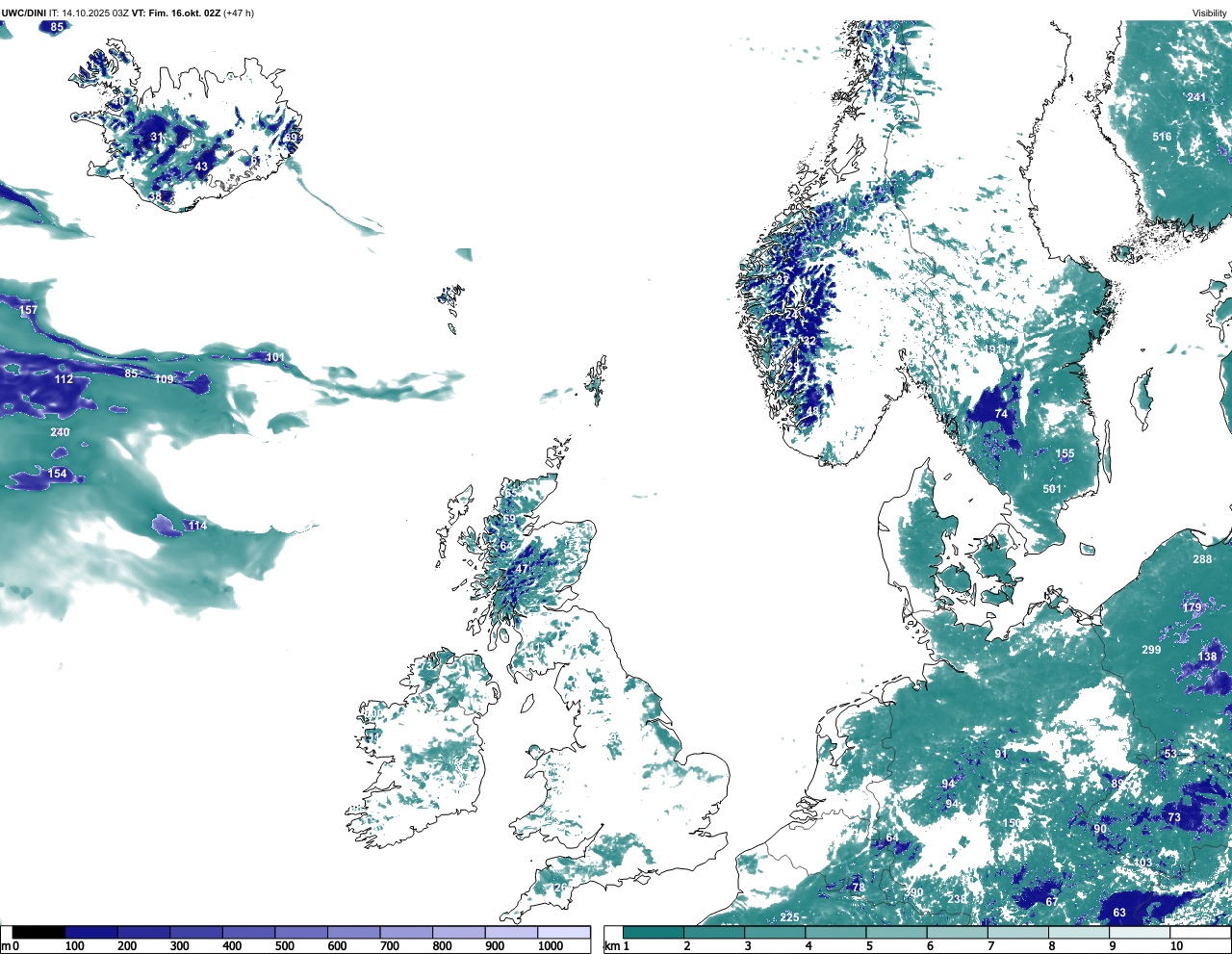Click visibility value '390' near the bottom edge

pyautogui.click(x=913, y=892)
